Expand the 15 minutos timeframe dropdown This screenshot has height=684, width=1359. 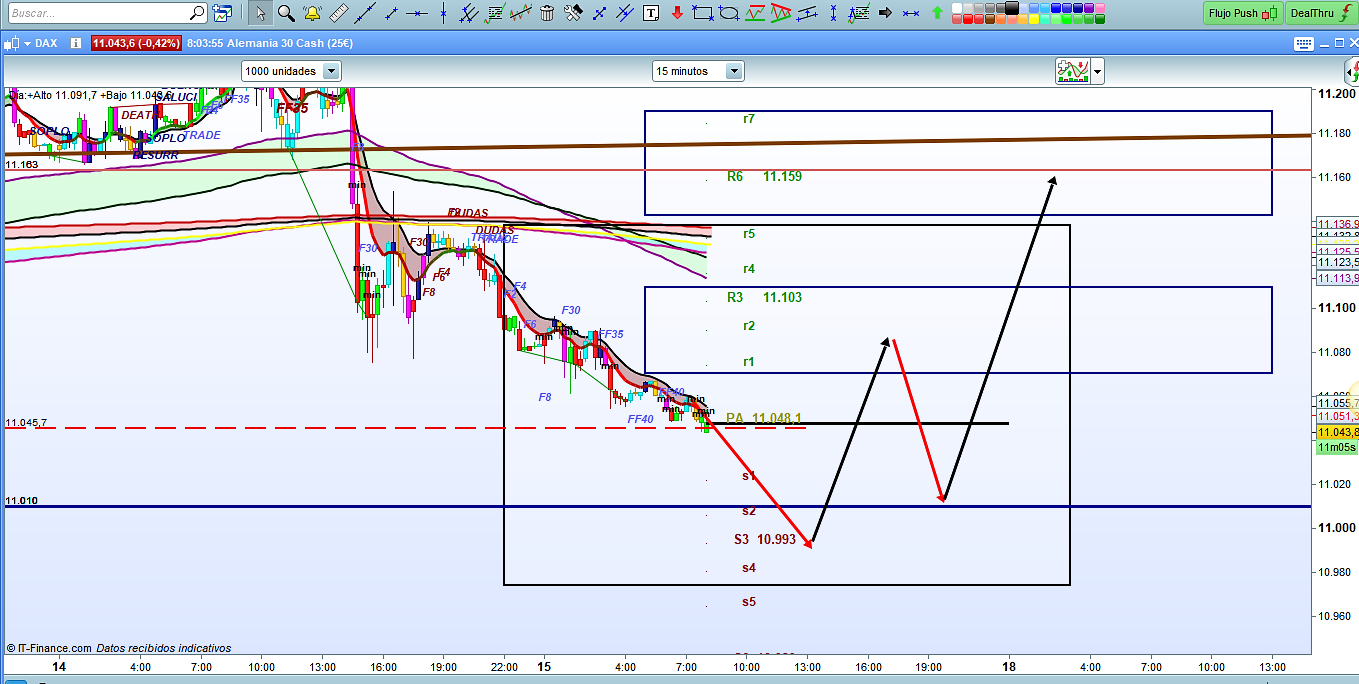[x=734, y=71]
